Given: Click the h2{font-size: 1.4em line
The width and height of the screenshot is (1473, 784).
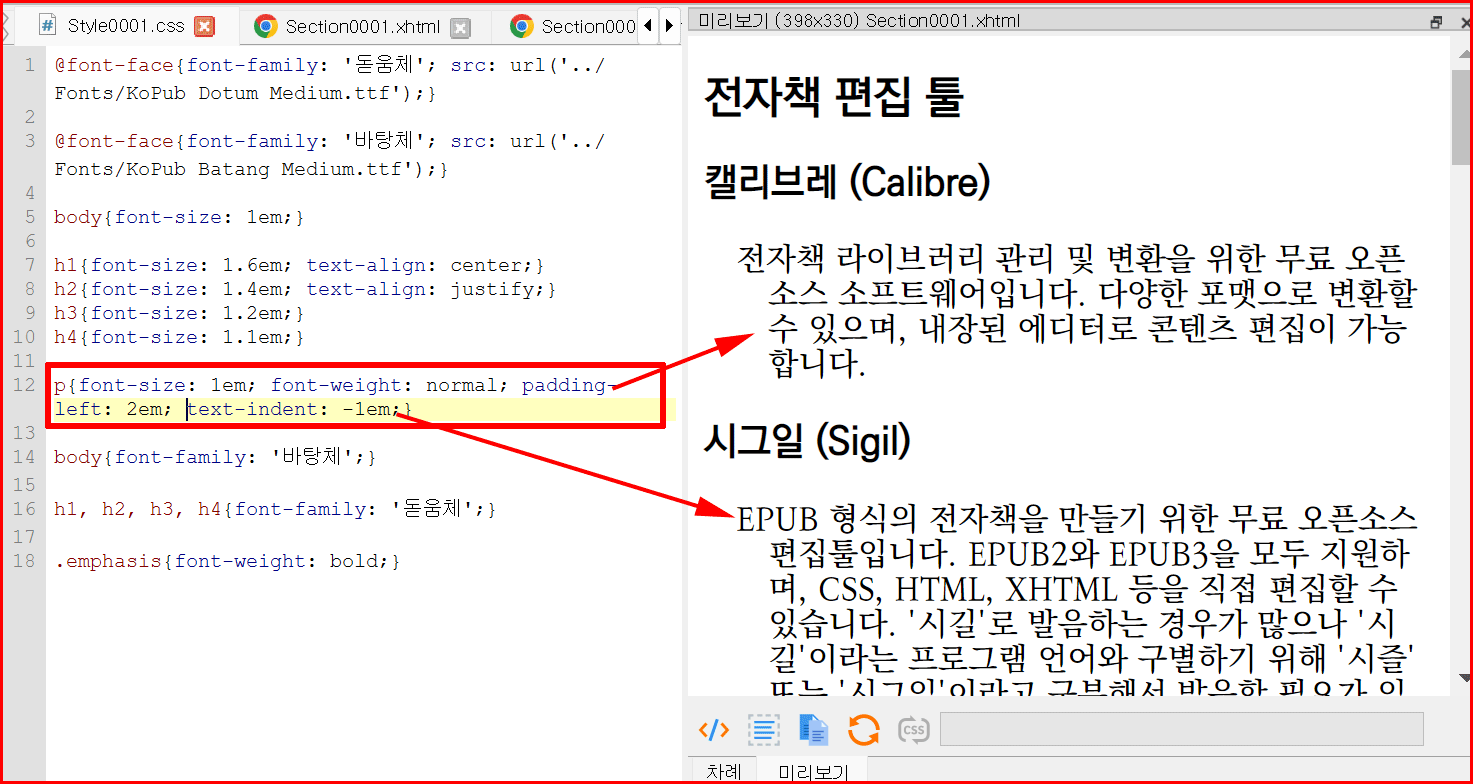Looking at the screenshot, I should point(305,289).
